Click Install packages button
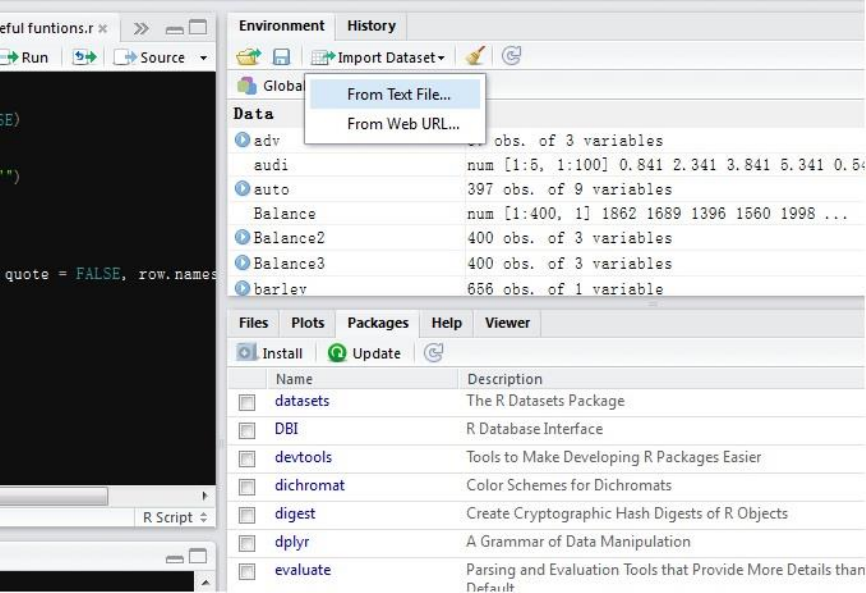This screenshot has width=866, height=593. point(270,353)
